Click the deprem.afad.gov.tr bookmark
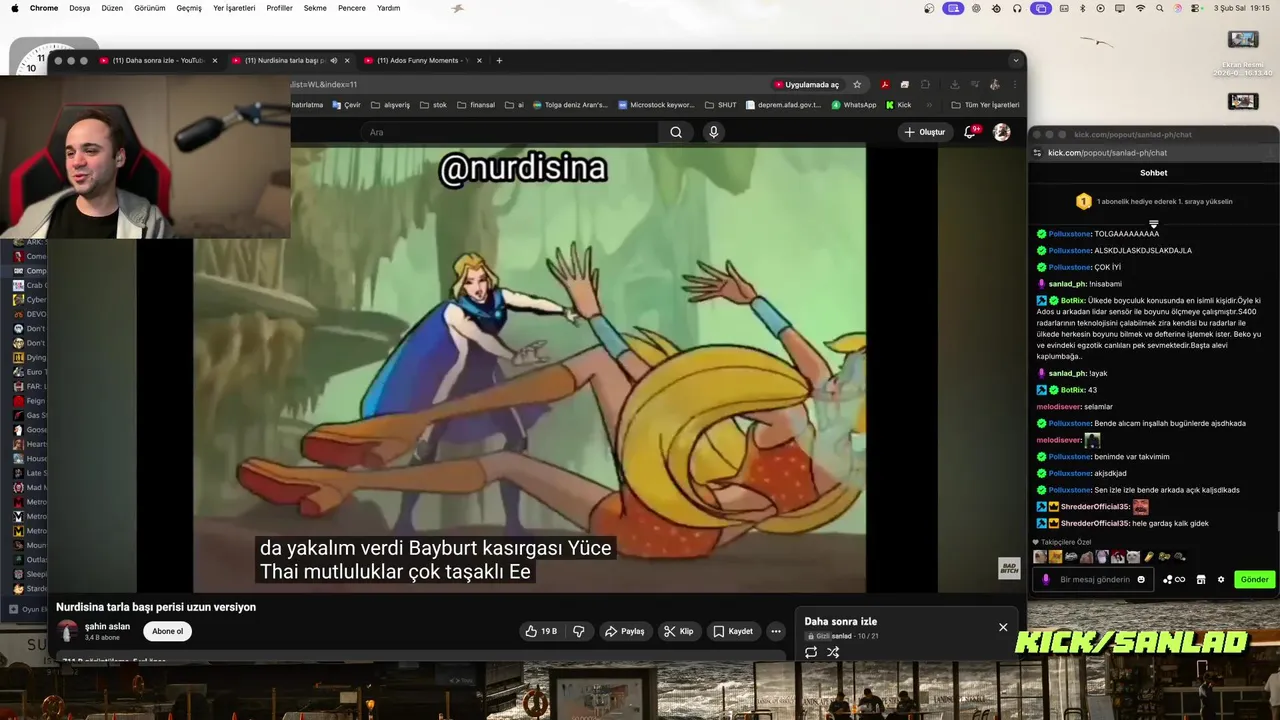 click(783, 105)
